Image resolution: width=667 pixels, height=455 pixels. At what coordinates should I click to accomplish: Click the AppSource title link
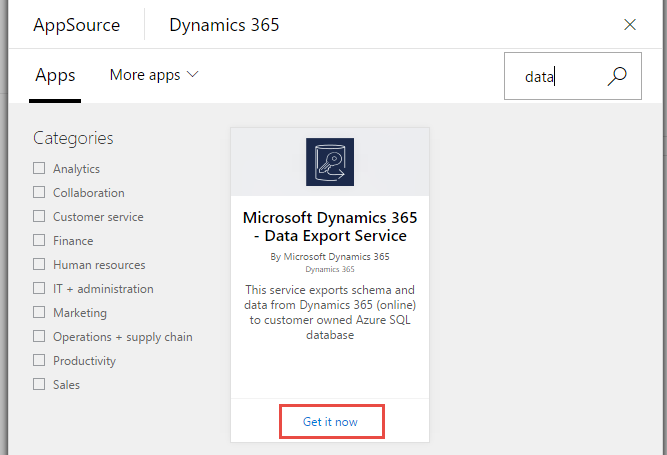coord(77,25)
